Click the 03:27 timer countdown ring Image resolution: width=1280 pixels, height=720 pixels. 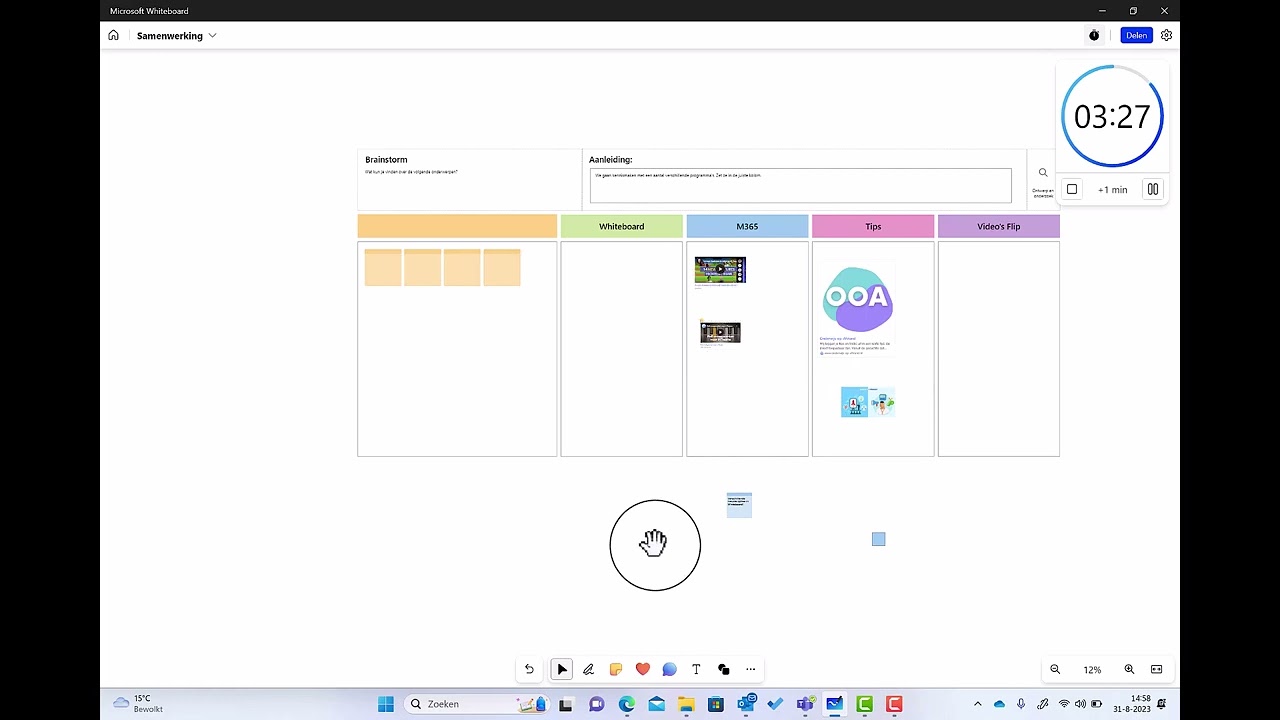[x=1112, y=116]
